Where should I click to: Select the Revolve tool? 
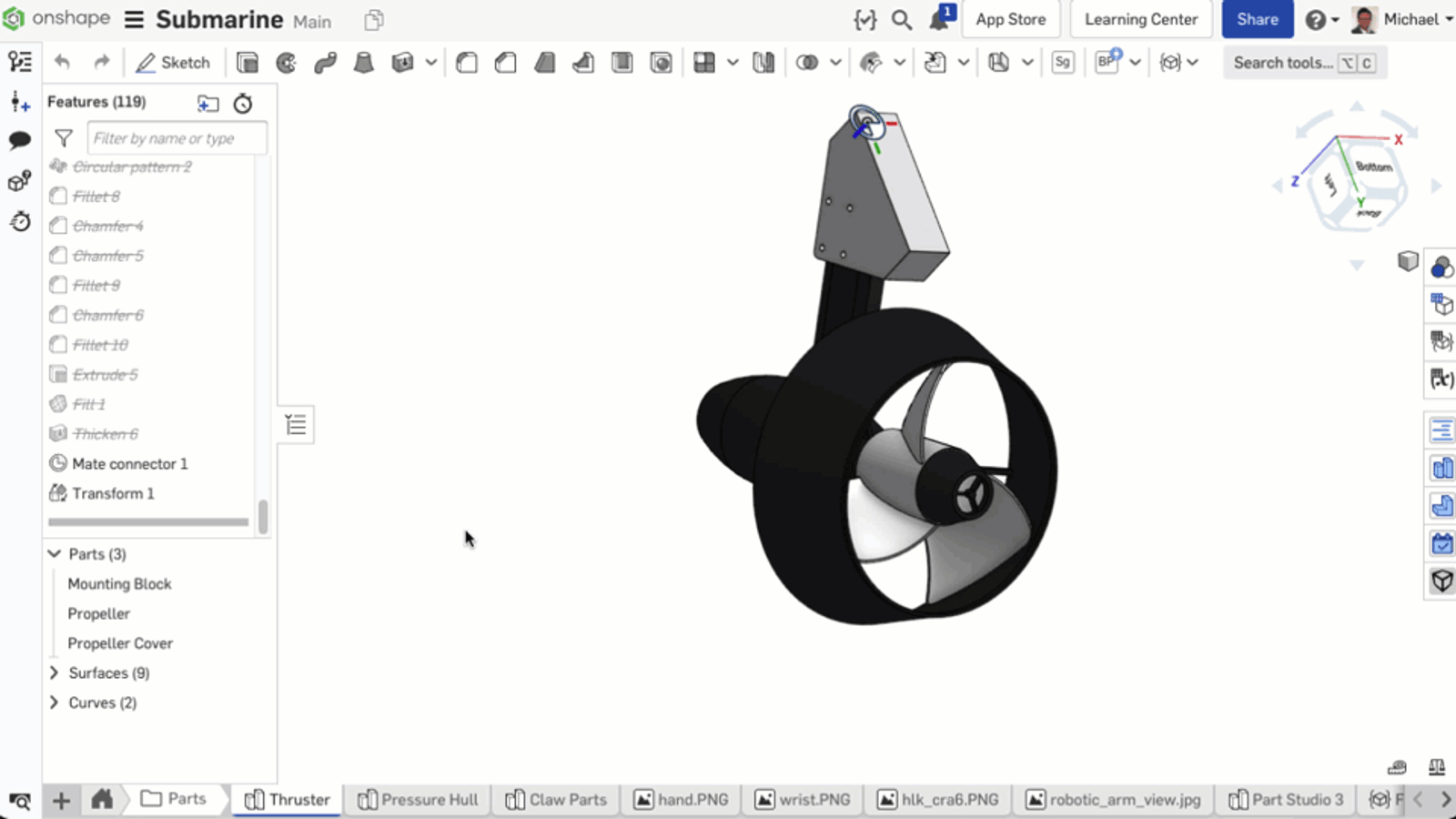tap(285, 62)
